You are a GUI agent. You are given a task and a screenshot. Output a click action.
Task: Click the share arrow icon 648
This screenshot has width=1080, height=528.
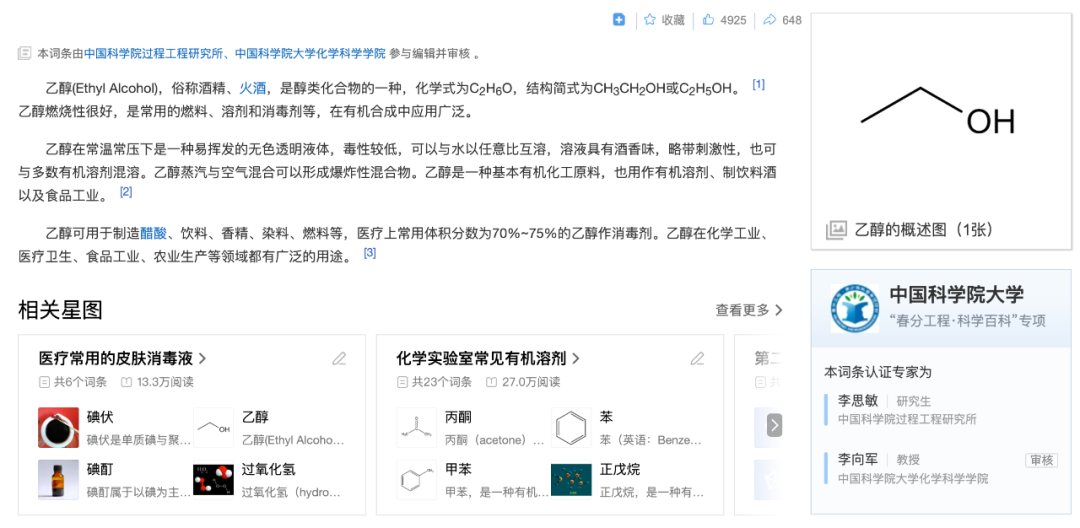pos(770,20)
